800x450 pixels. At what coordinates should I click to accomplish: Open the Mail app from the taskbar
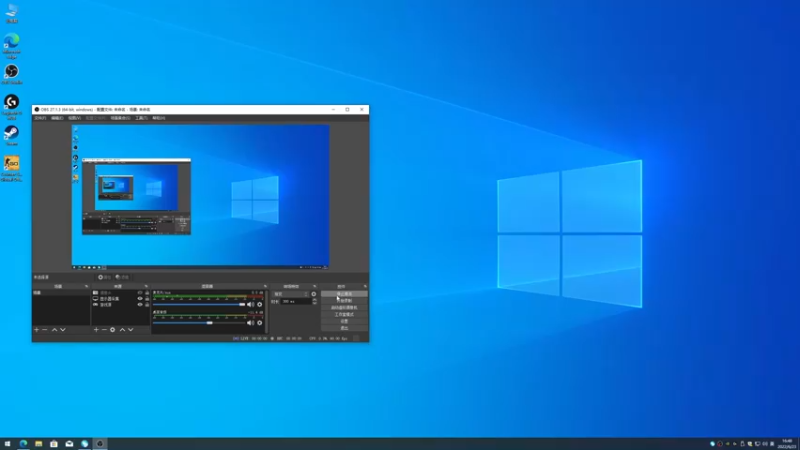pyautogui.click(x=69, y=444)
